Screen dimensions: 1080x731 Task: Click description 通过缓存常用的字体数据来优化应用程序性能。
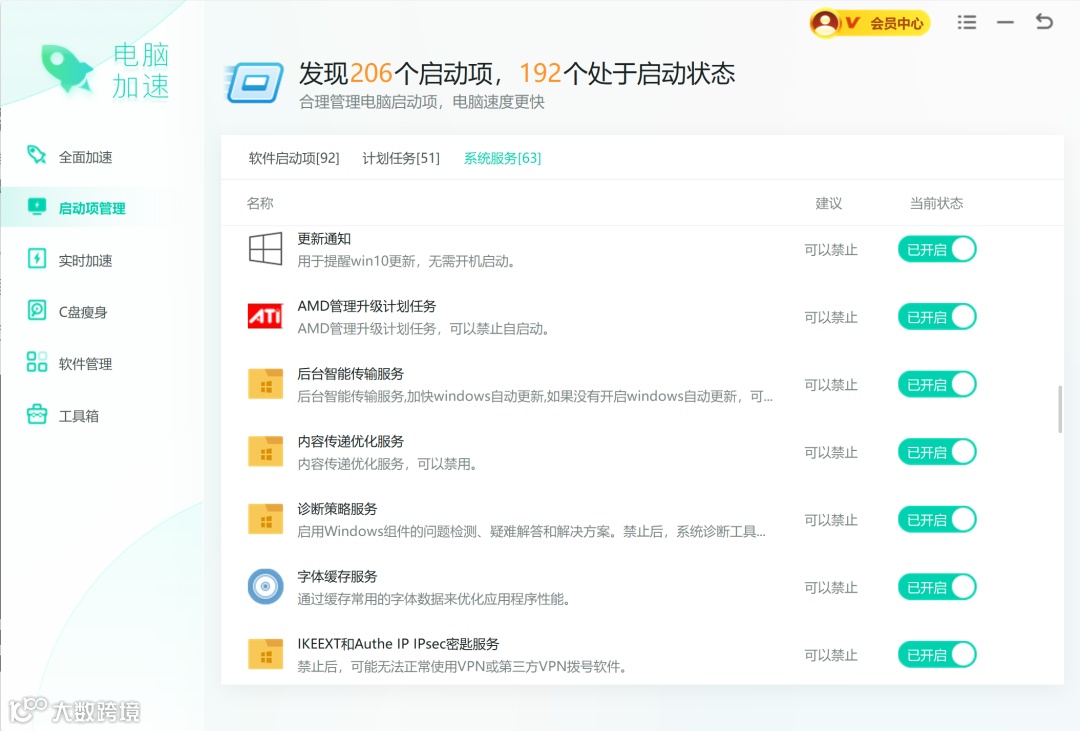435,599
